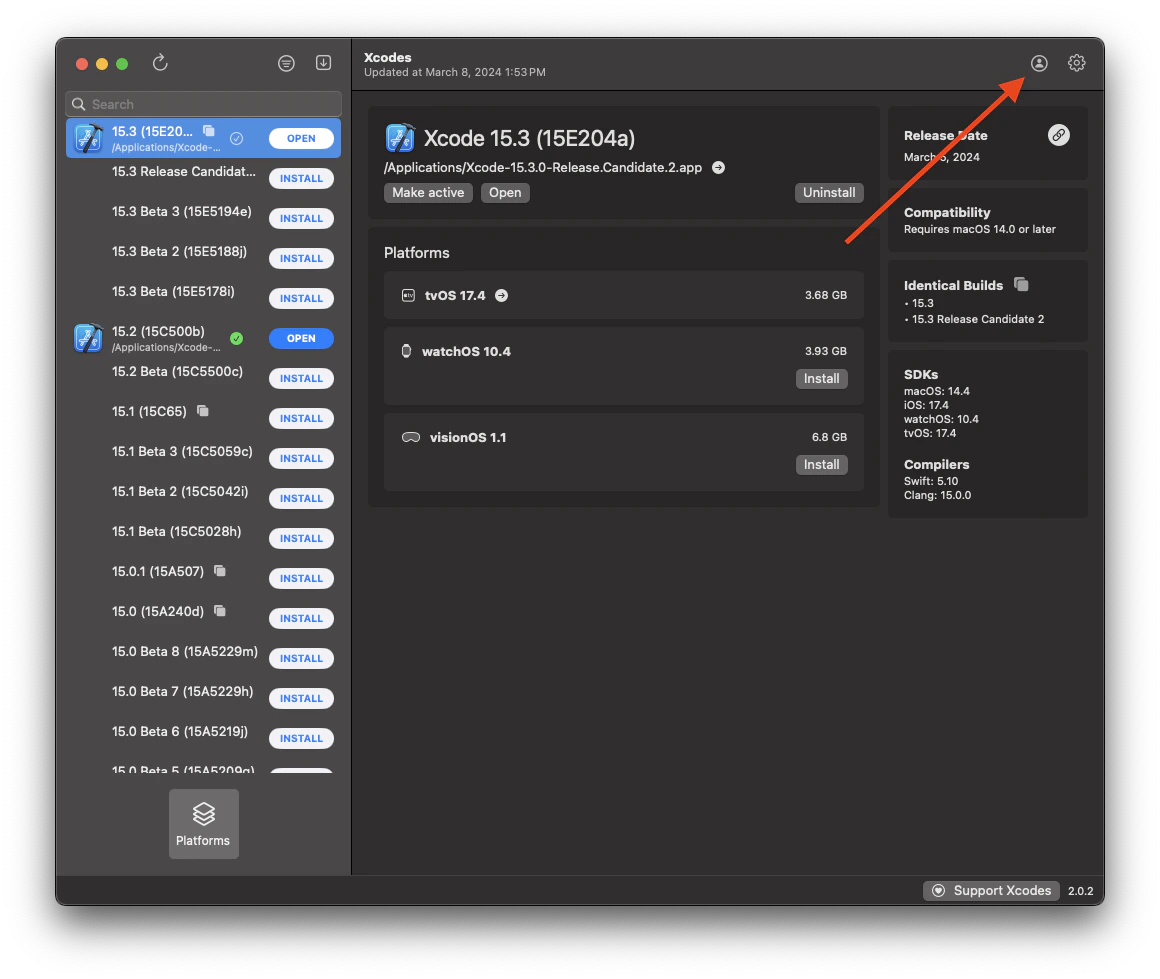Image resolution: width=1160 pixels, height=979 pixels.
Task: Click the refresh Xcode list icon
Action: coord(160,63)
